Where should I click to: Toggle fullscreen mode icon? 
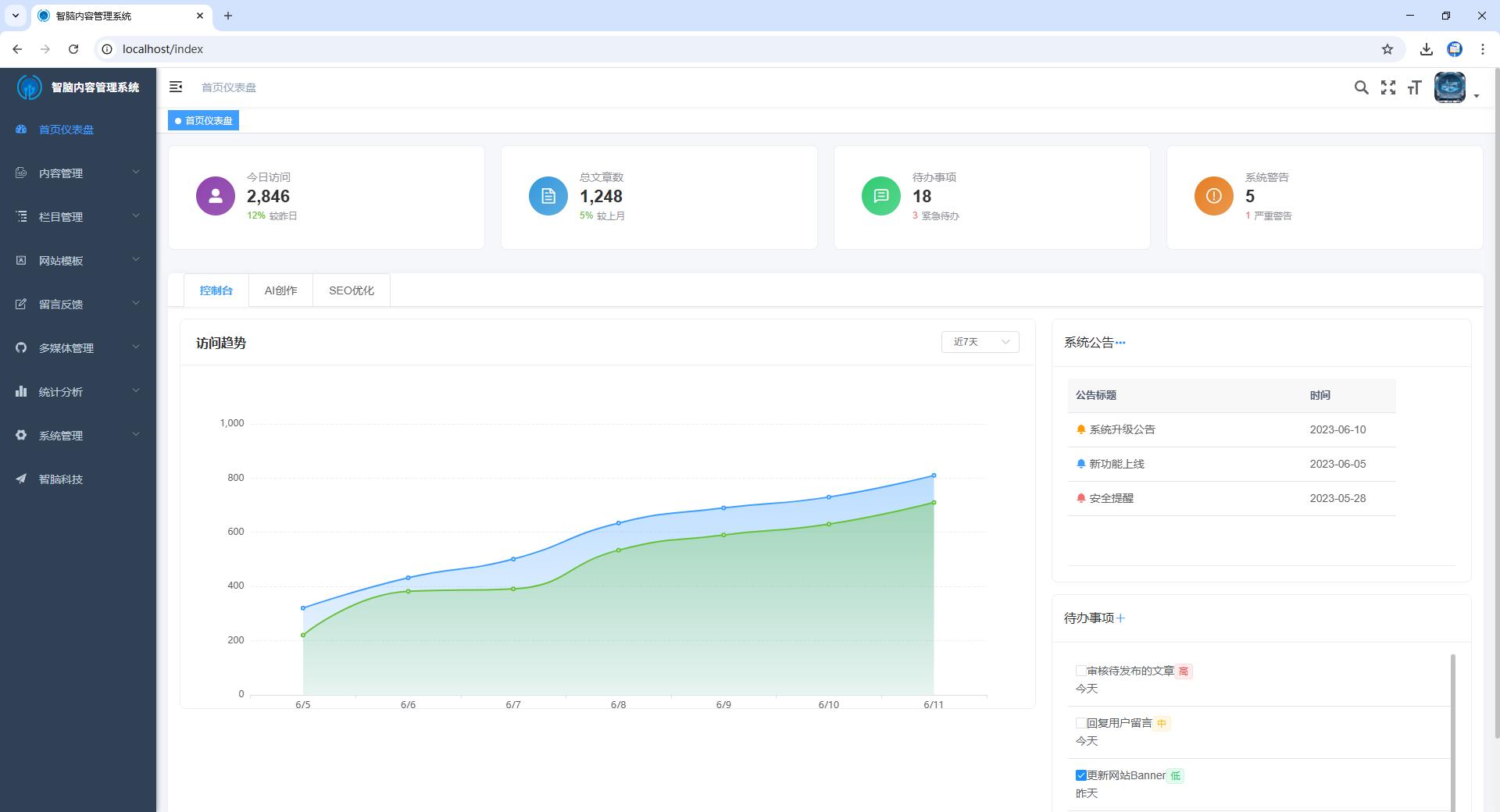[1387, 87]
